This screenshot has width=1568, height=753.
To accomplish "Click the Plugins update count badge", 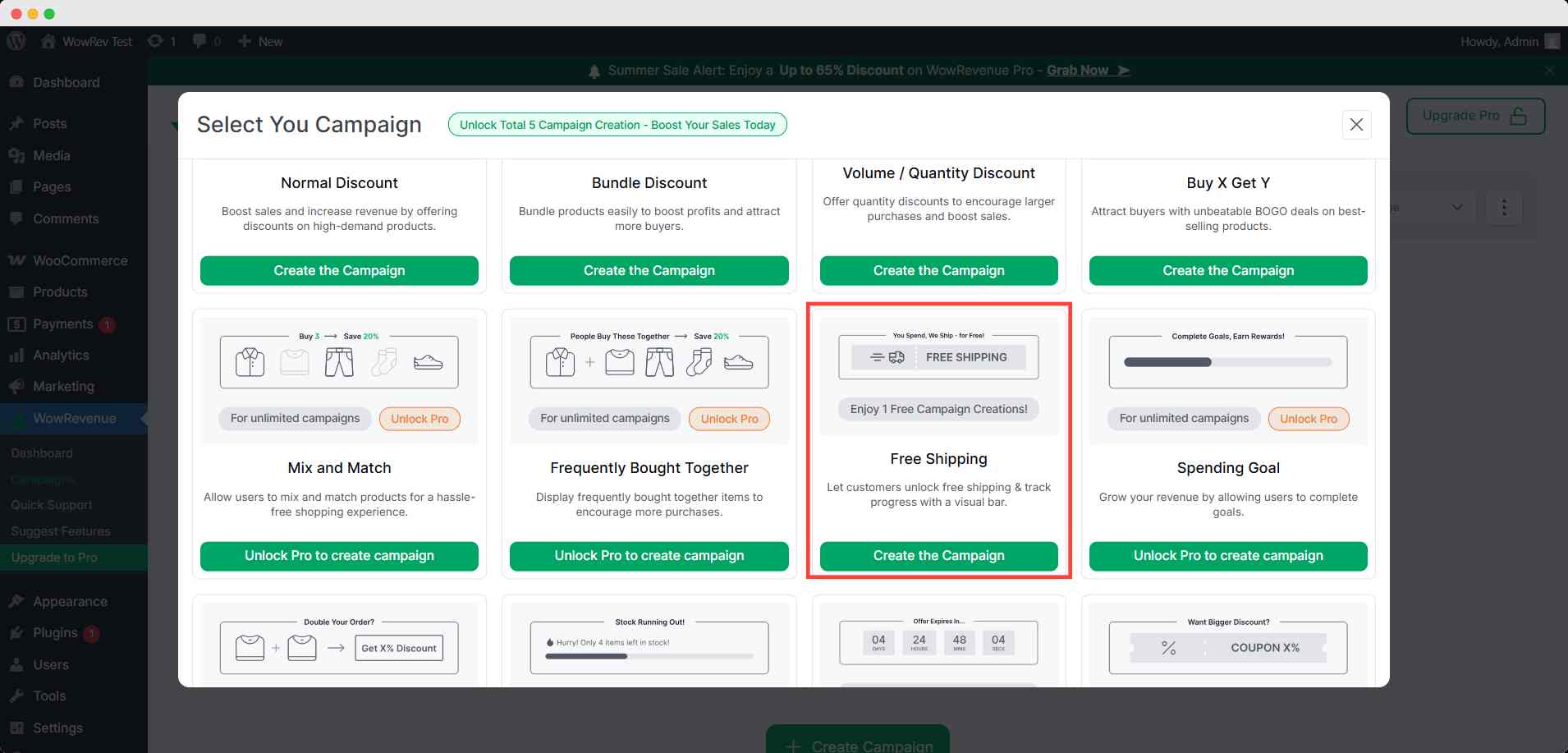I will (92, 633).
